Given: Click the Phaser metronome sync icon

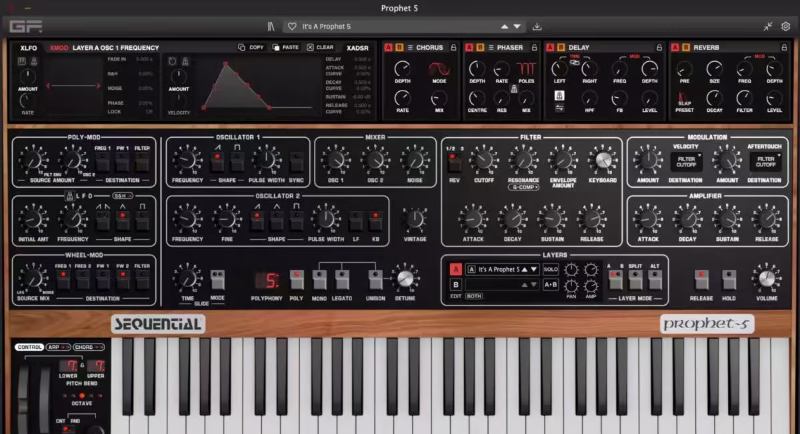Looking at the screenshot, I should coord(514,89).
